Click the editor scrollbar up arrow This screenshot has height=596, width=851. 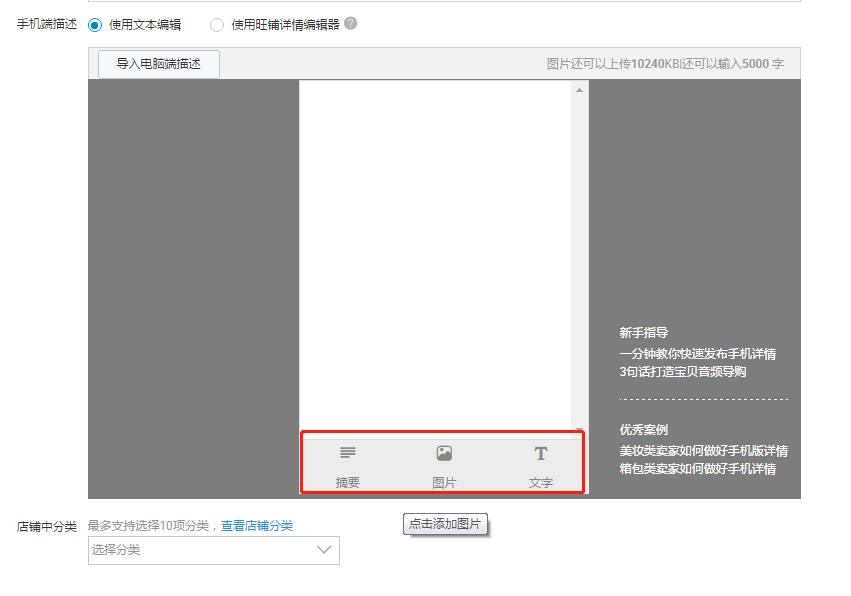coord(577,92)
